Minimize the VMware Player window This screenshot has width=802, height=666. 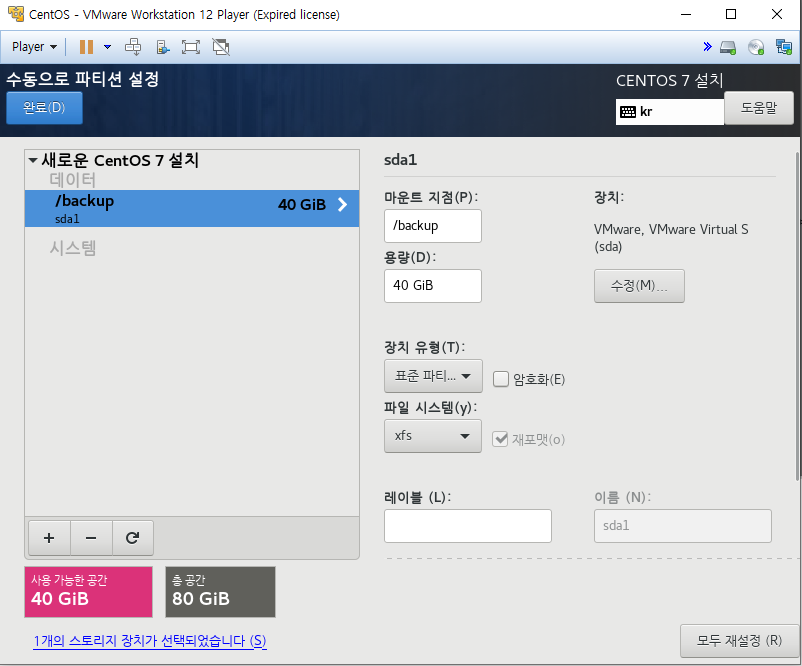(686, 14)
